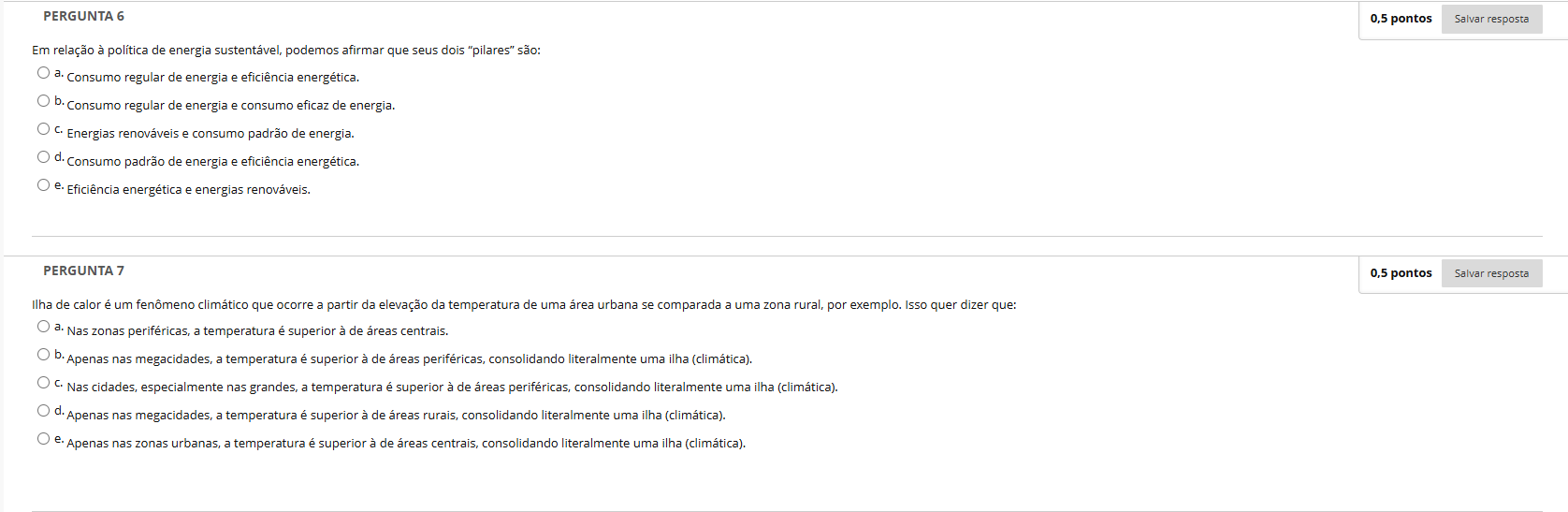The height and width of the screenshot is (512, 1568).
Task: Click the Pergunta 6 question statement text
Action: pos(285,51)
